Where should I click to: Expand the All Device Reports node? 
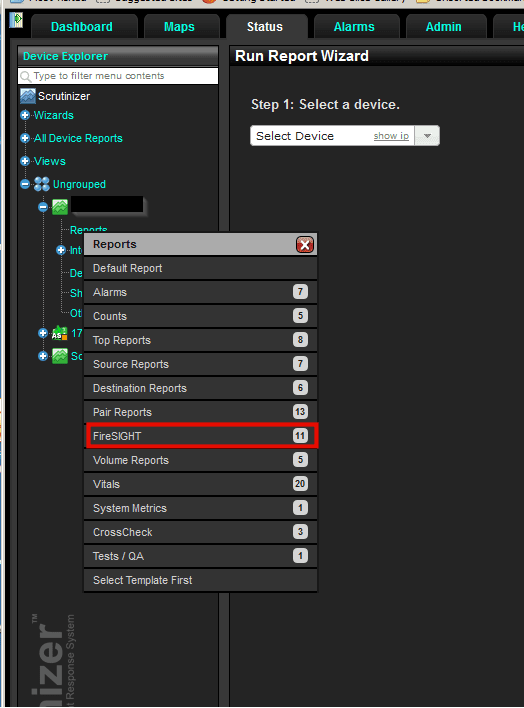click(x=25, y=138)
